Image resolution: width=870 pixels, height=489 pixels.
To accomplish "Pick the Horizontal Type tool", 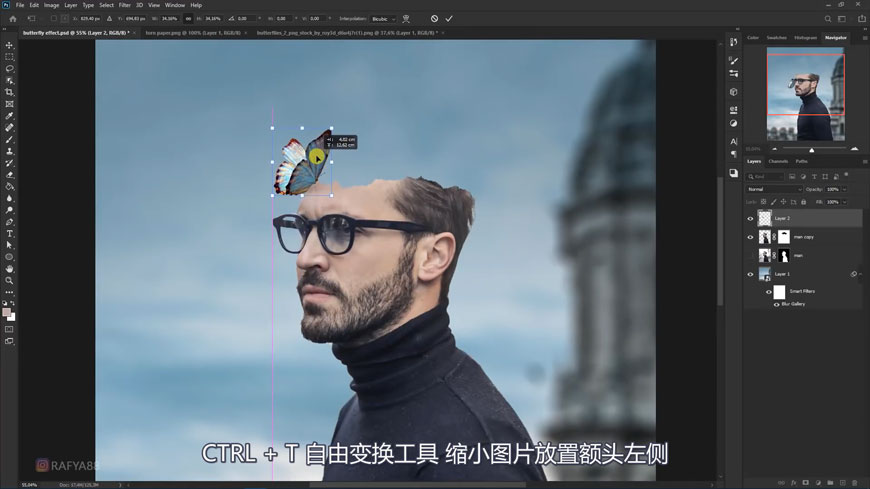I will click(10, 233).
